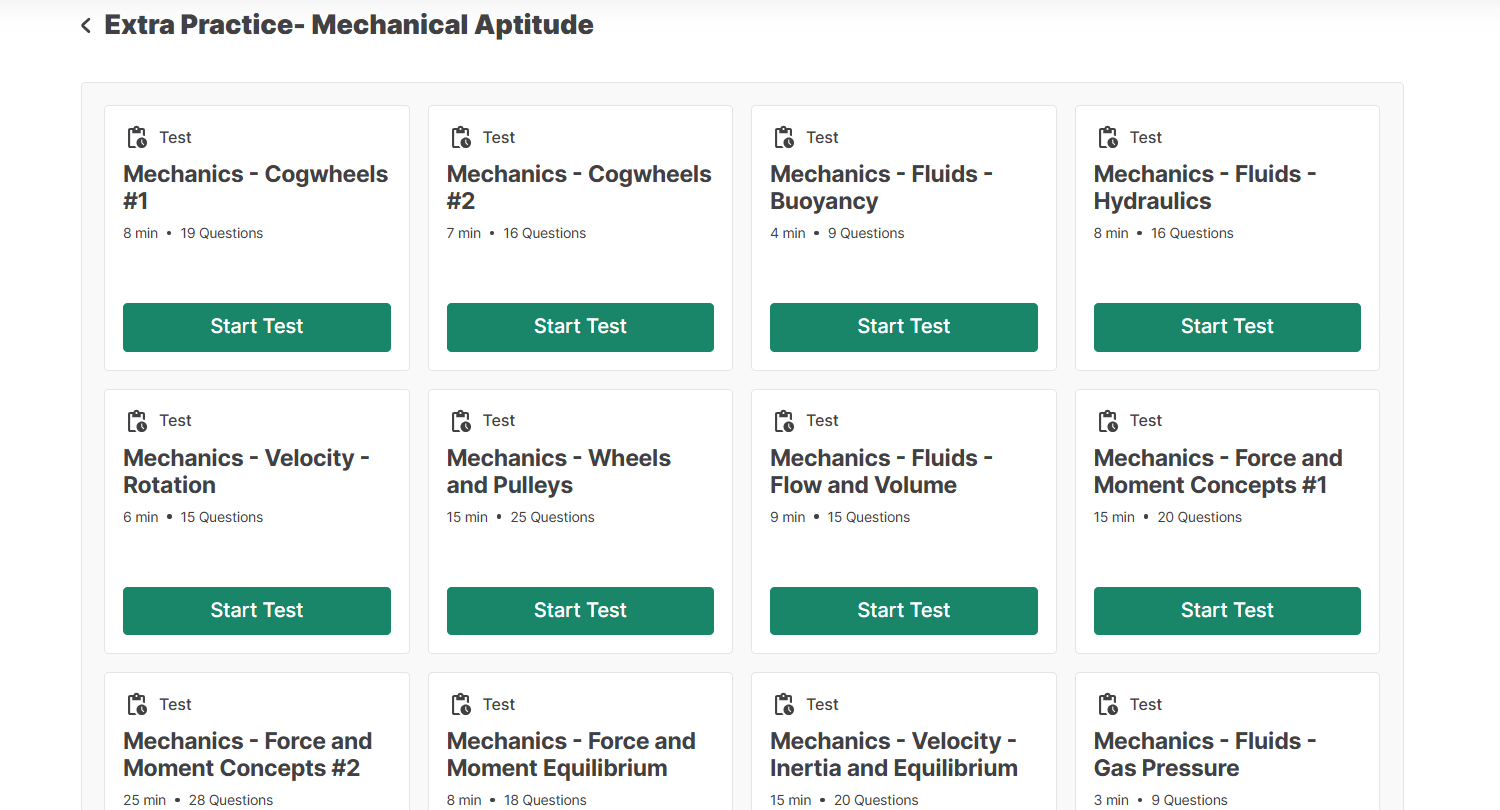Click test clipboard icon on Cogwheels #2 card
Viewport: 1500px width, 810px height.
[461, 137]
